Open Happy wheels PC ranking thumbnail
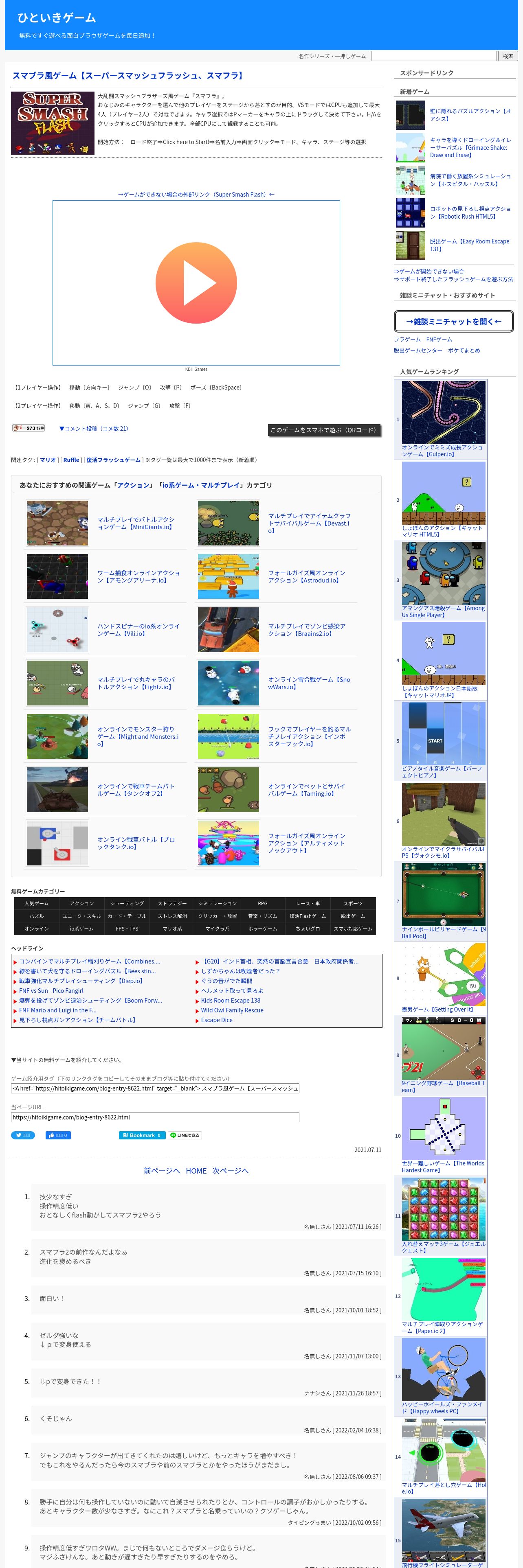The image size is (523, 1568). pos(443,1370)
